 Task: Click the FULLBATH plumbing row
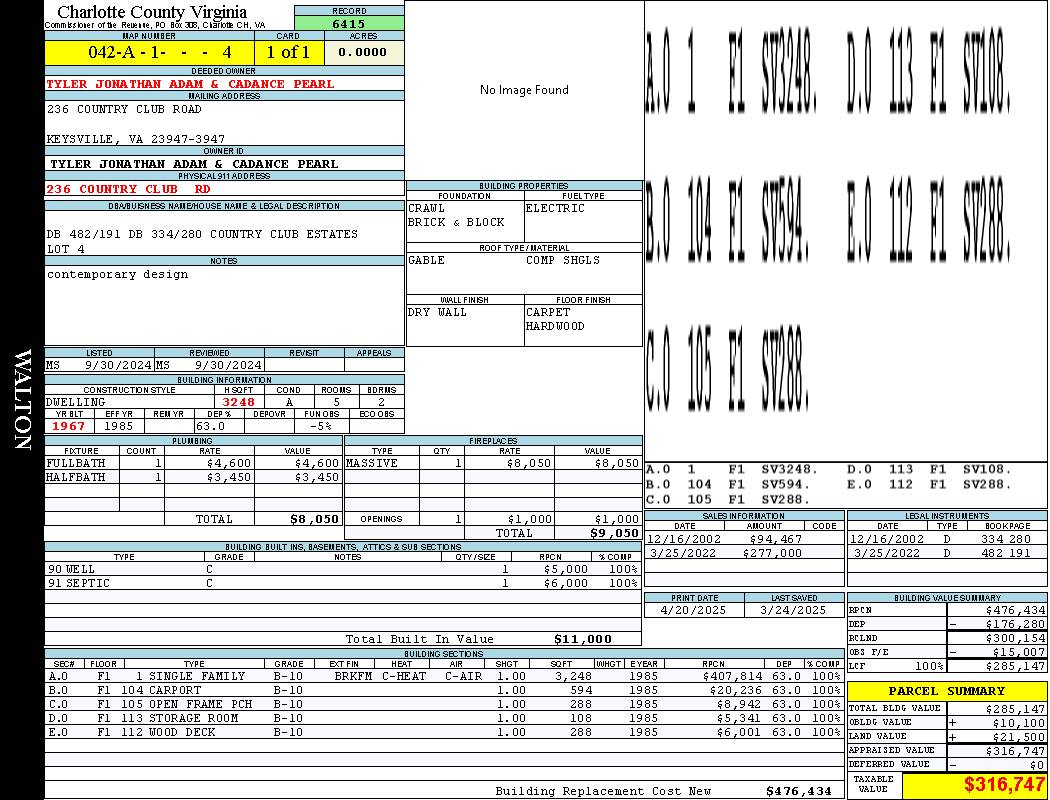[x=193, y=463]
